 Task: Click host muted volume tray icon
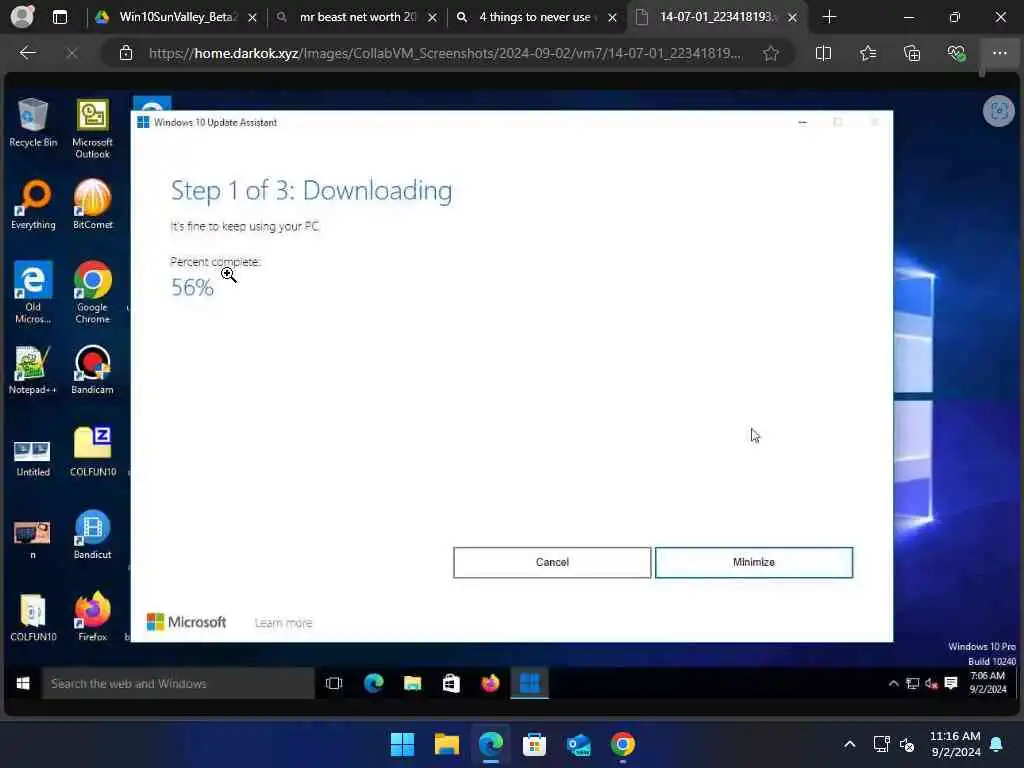click(906, 744)
